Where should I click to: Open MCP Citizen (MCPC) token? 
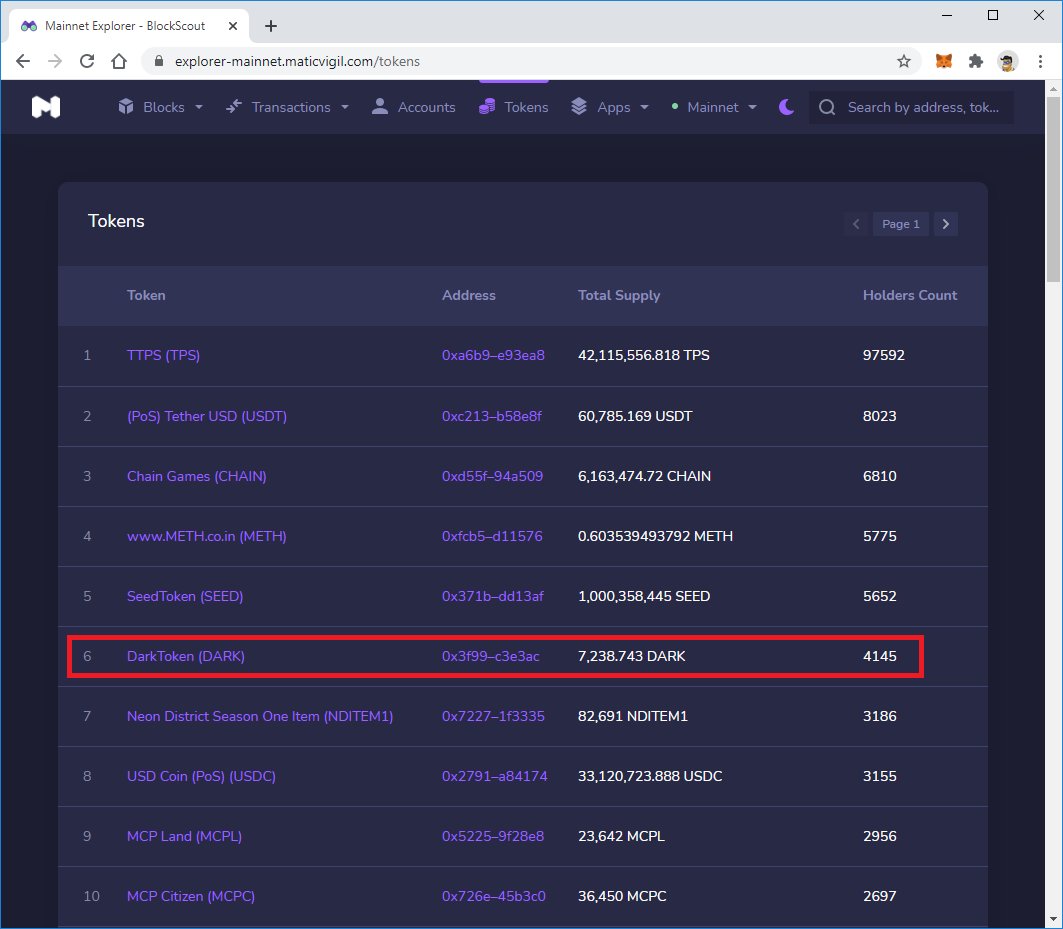point(191,896)
